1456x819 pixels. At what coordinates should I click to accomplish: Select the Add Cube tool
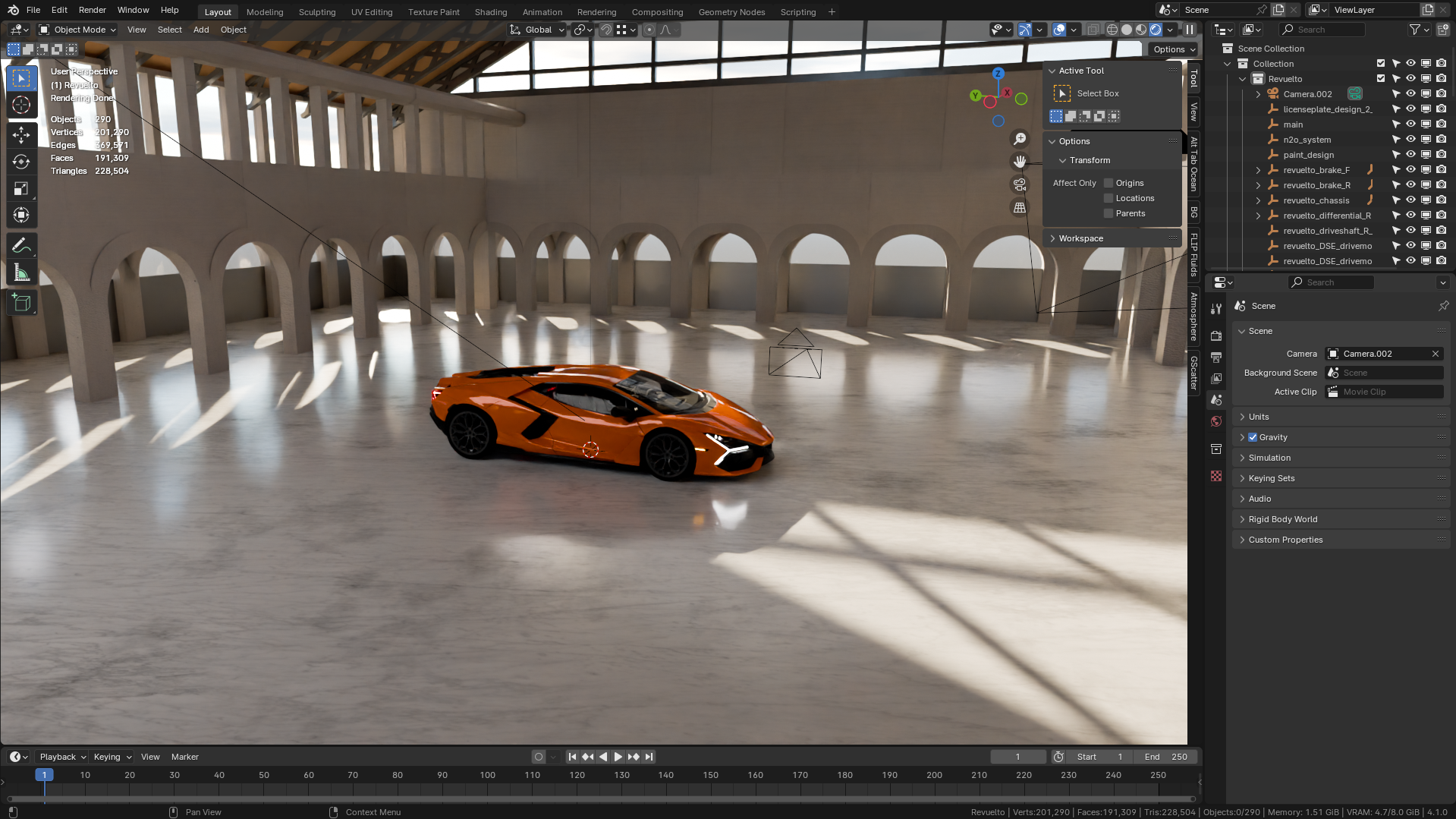click(21, 302)
